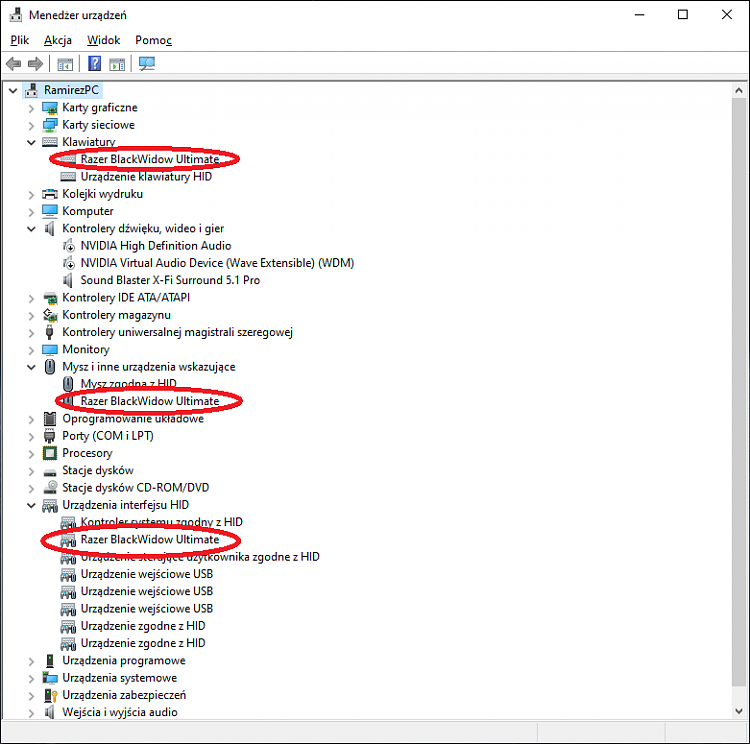The width and height of the screenshot is (750, 744).
Task: Expand Wejścia i wyjścia audio category
Action: click(x=31, y=713)
